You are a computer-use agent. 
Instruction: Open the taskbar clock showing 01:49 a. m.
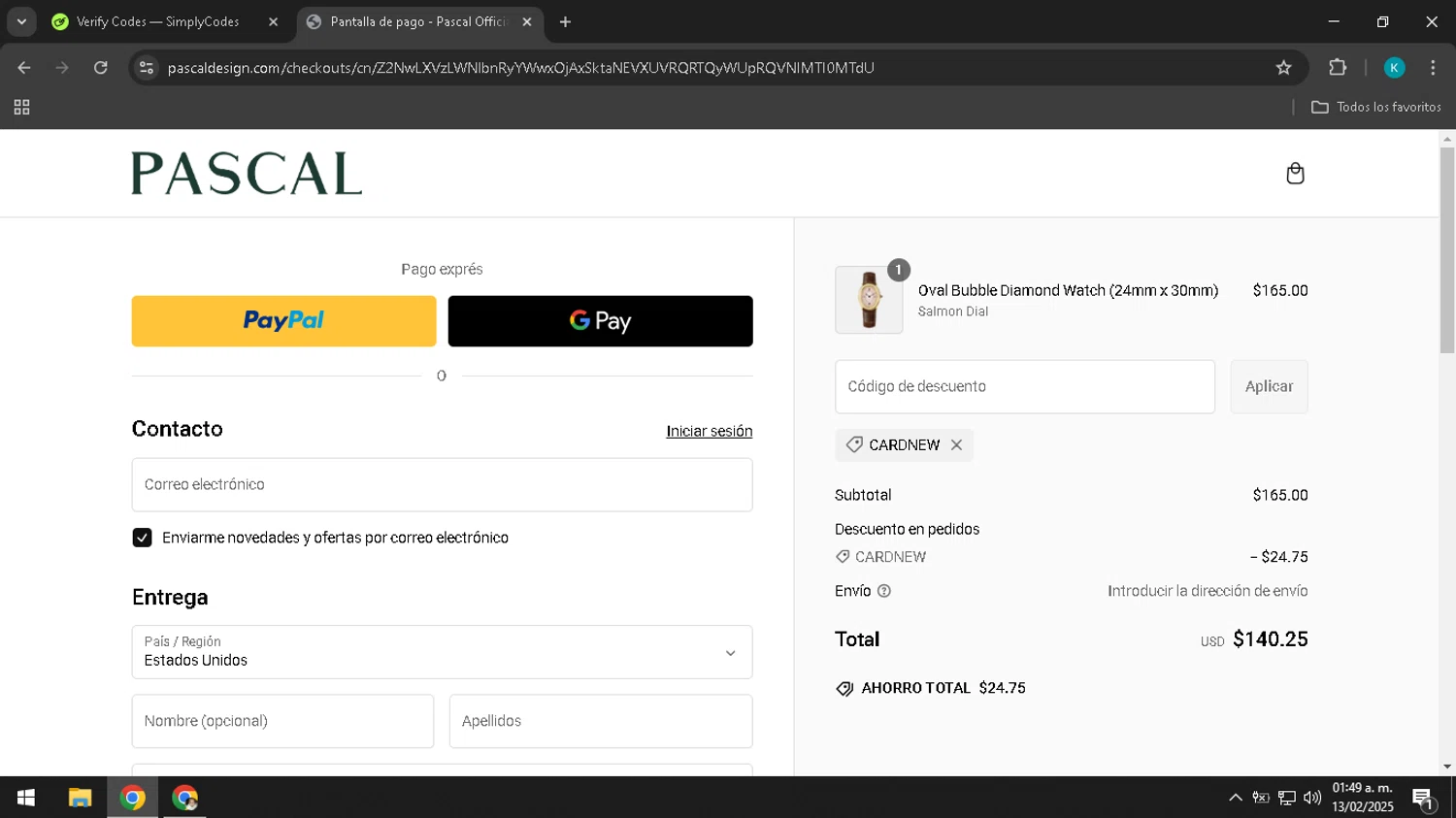pos(1362,798)
